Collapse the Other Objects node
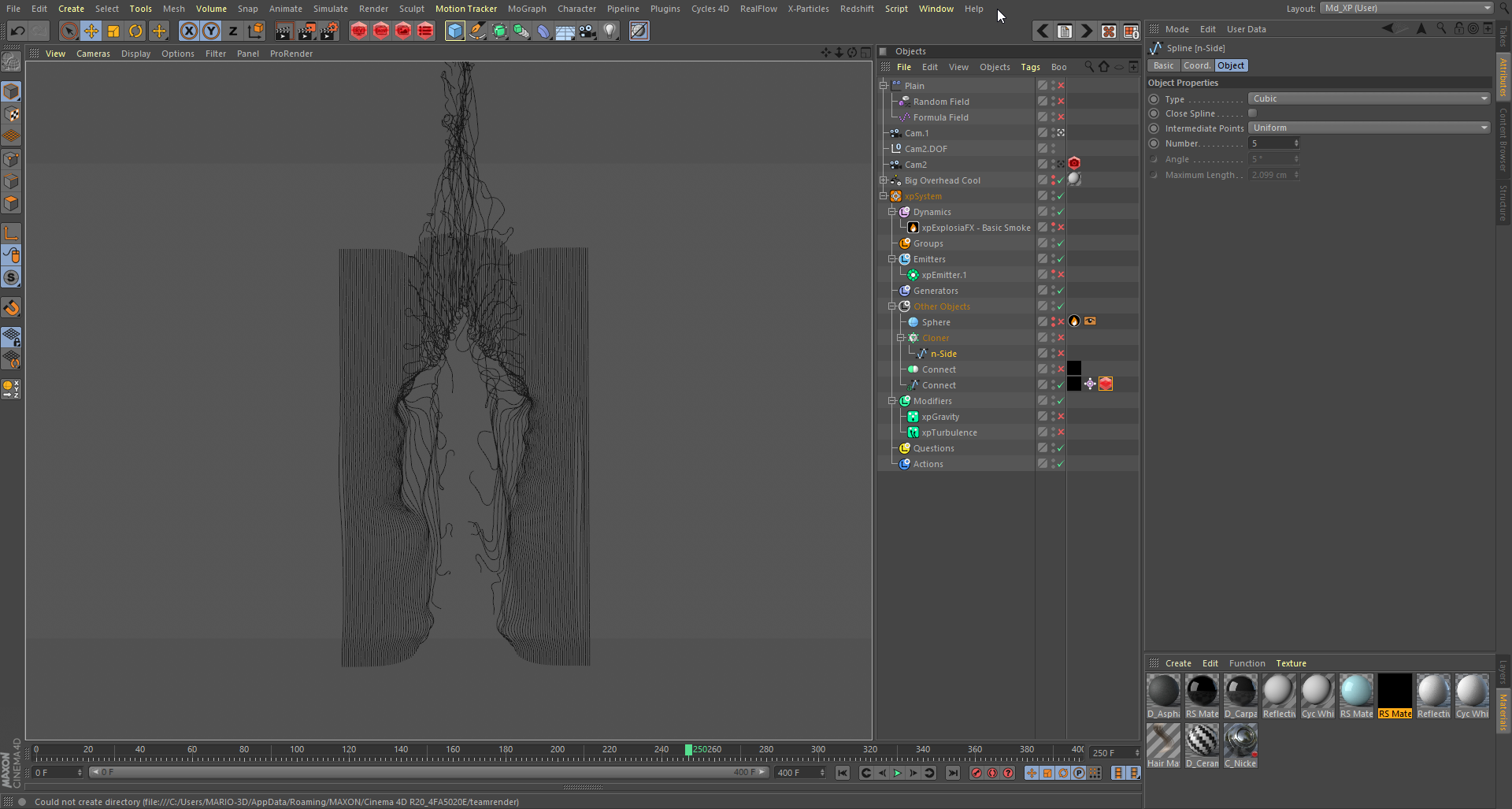Viewport: 1512px width, 809px height. [892, 306]
